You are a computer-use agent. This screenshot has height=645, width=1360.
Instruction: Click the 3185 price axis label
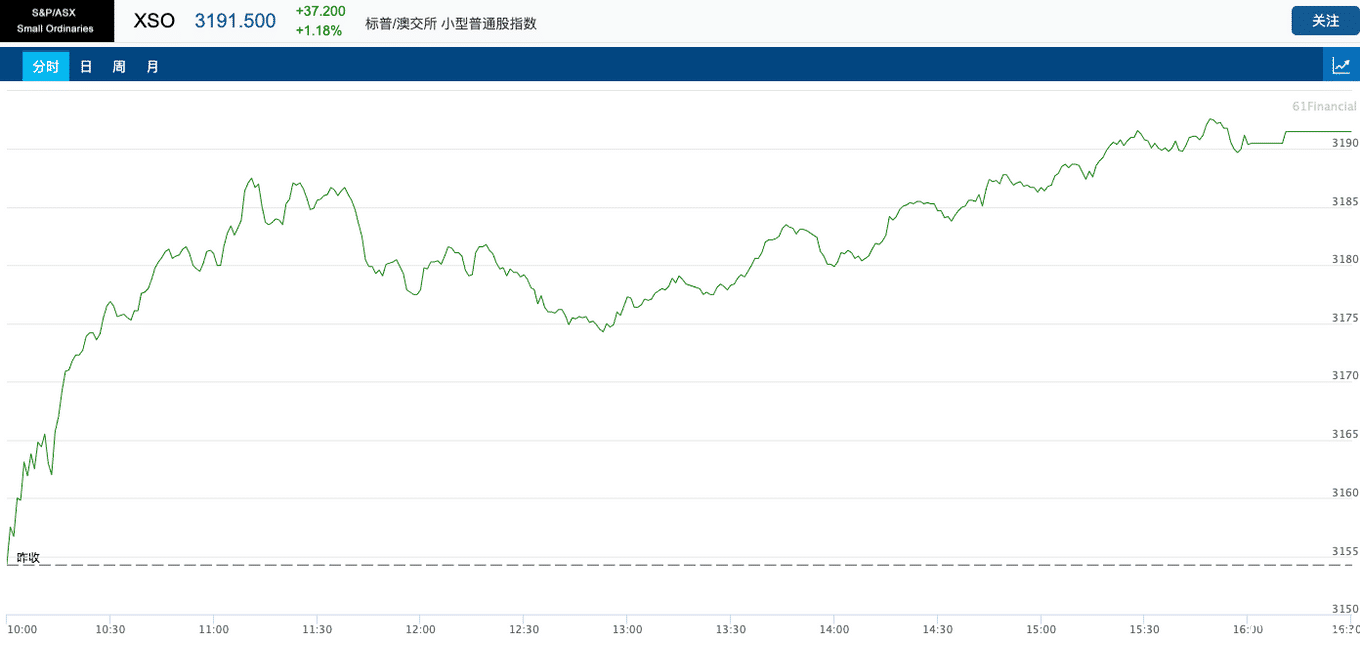(x=1345, y=201)
